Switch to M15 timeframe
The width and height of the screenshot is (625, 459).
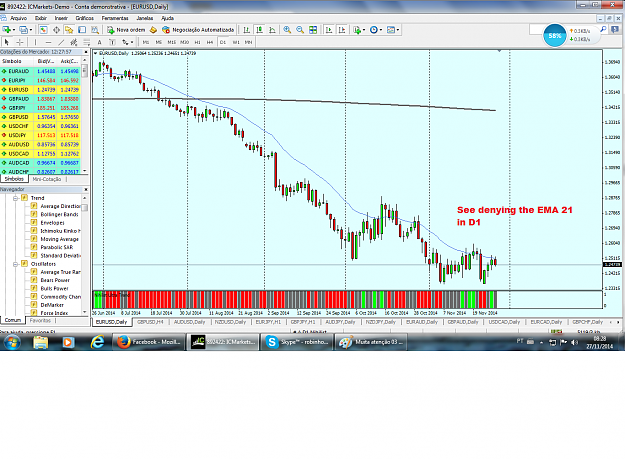172,42
